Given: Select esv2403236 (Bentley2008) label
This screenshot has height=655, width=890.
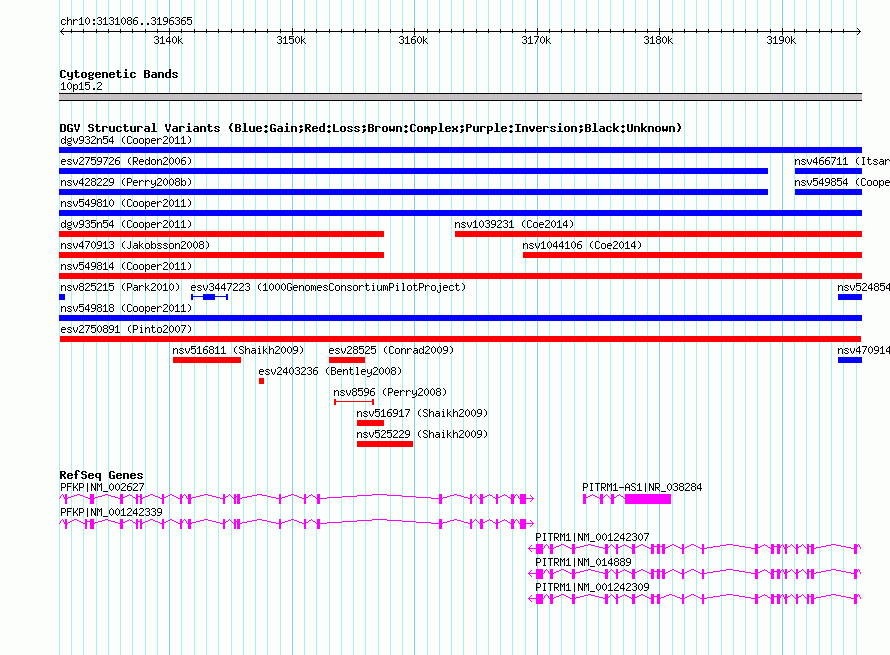Looking at the screenshot, I should (x=330, y=371).
